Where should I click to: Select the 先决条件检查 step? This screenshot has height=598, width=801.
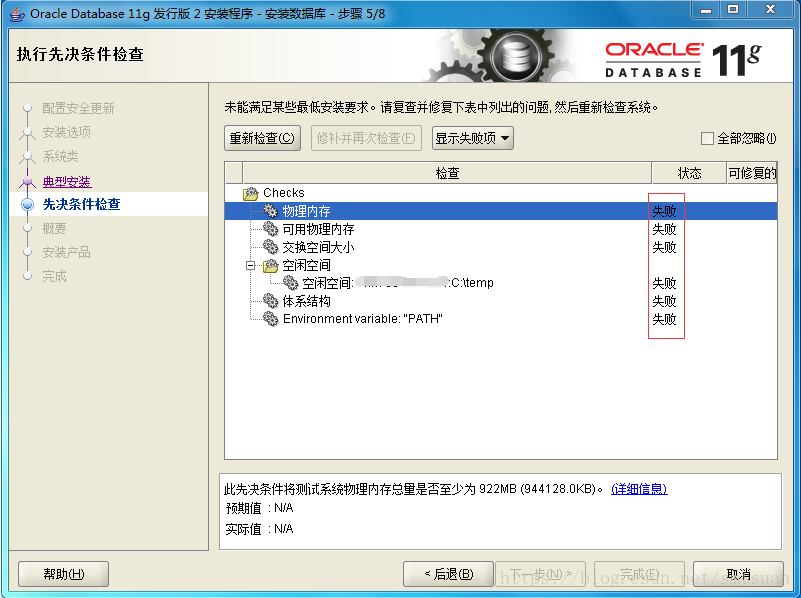82,204
